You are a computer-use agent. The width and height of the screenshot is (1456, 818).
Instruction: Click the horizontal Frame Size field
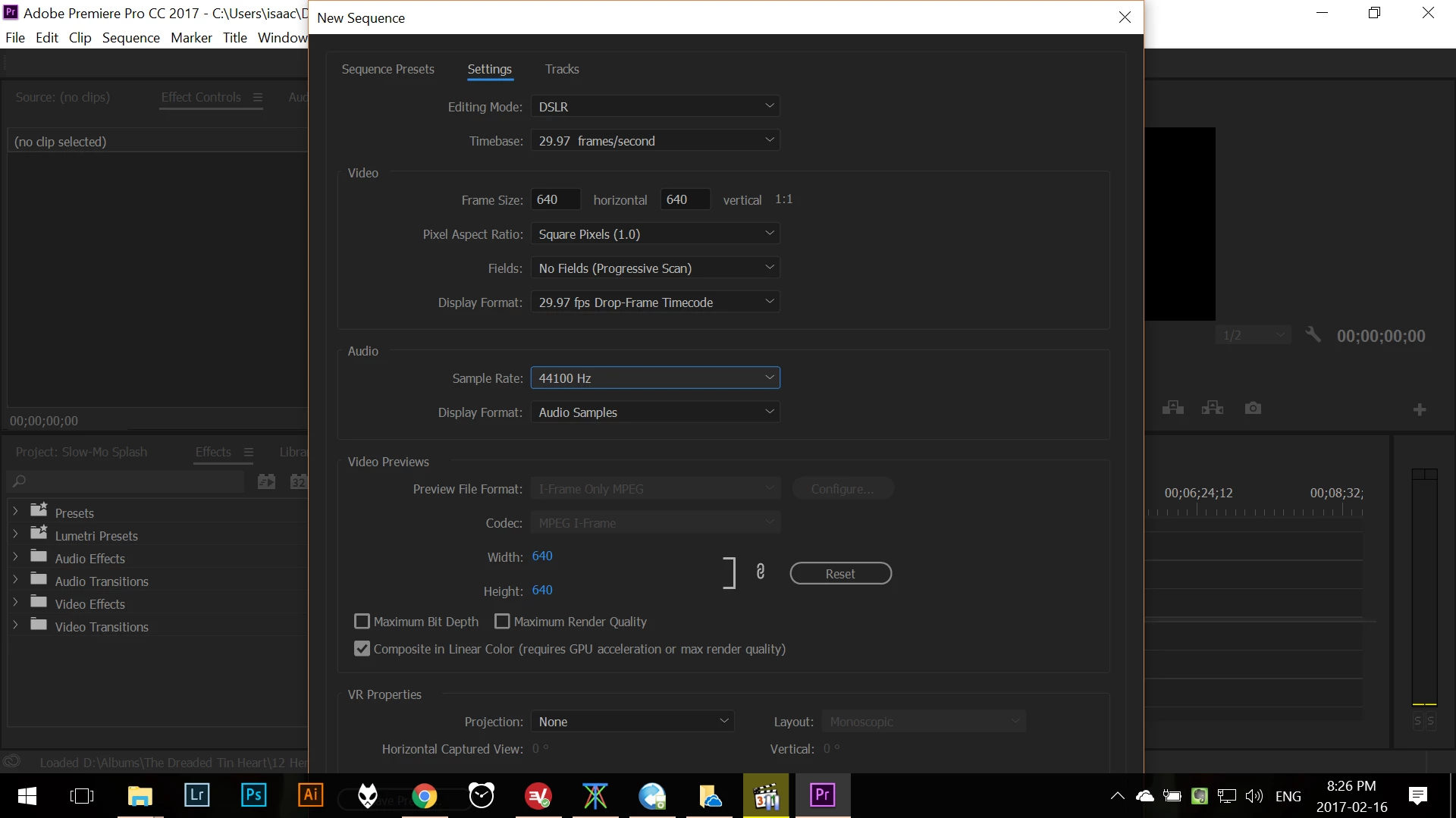(556, 199)
